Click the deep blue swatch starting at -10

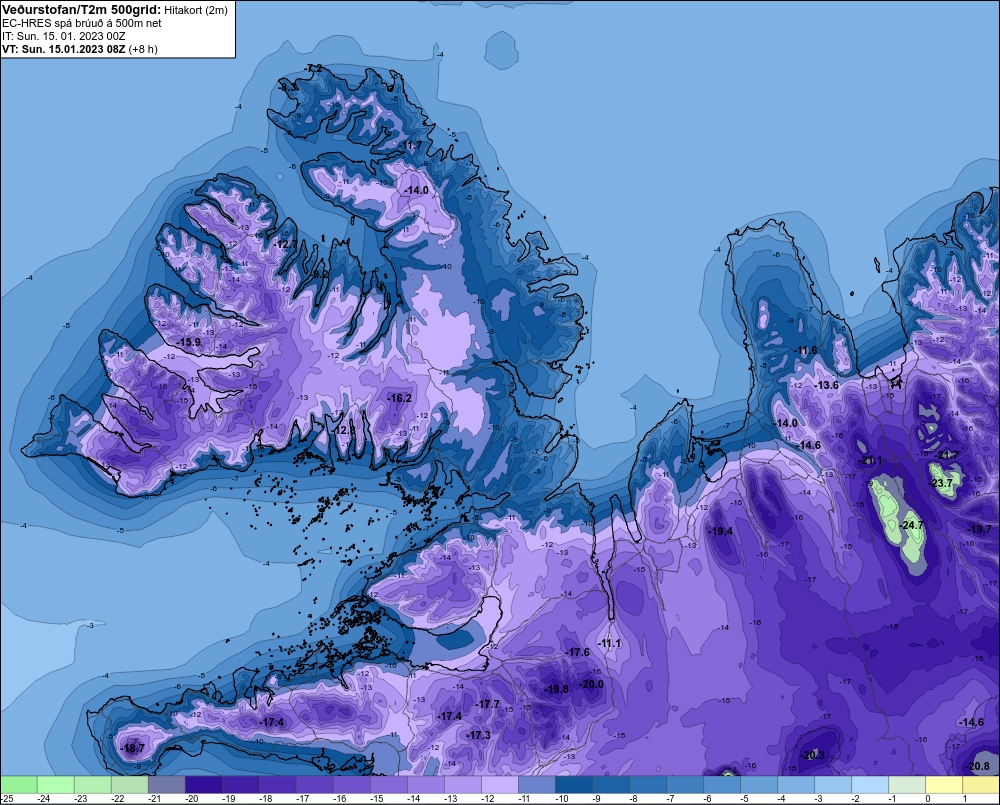tap(573, 785)
